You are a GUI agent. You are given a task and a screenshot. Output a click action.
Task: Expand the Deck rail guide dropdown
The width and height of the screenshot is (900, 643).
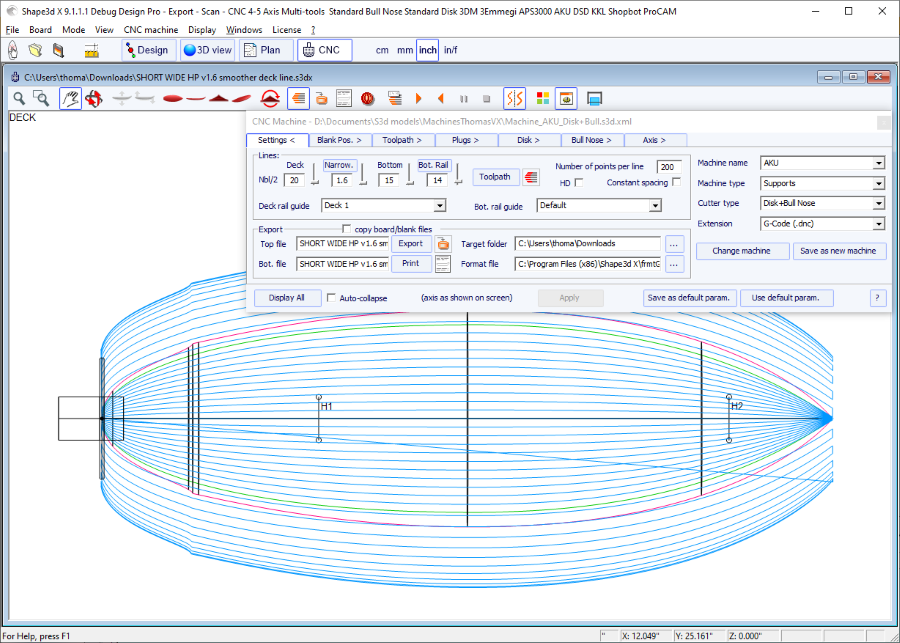point(439,206)
